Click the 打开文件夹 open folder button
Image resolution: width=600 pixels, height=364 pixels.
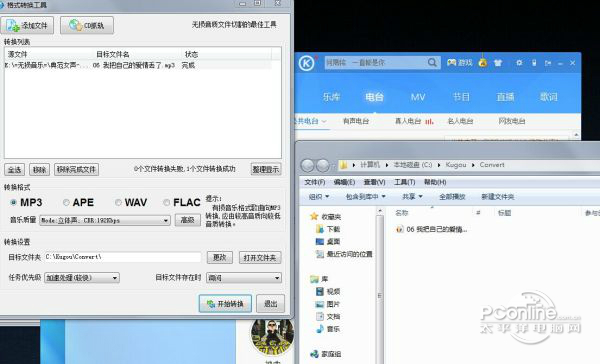(x=260, y=258)
